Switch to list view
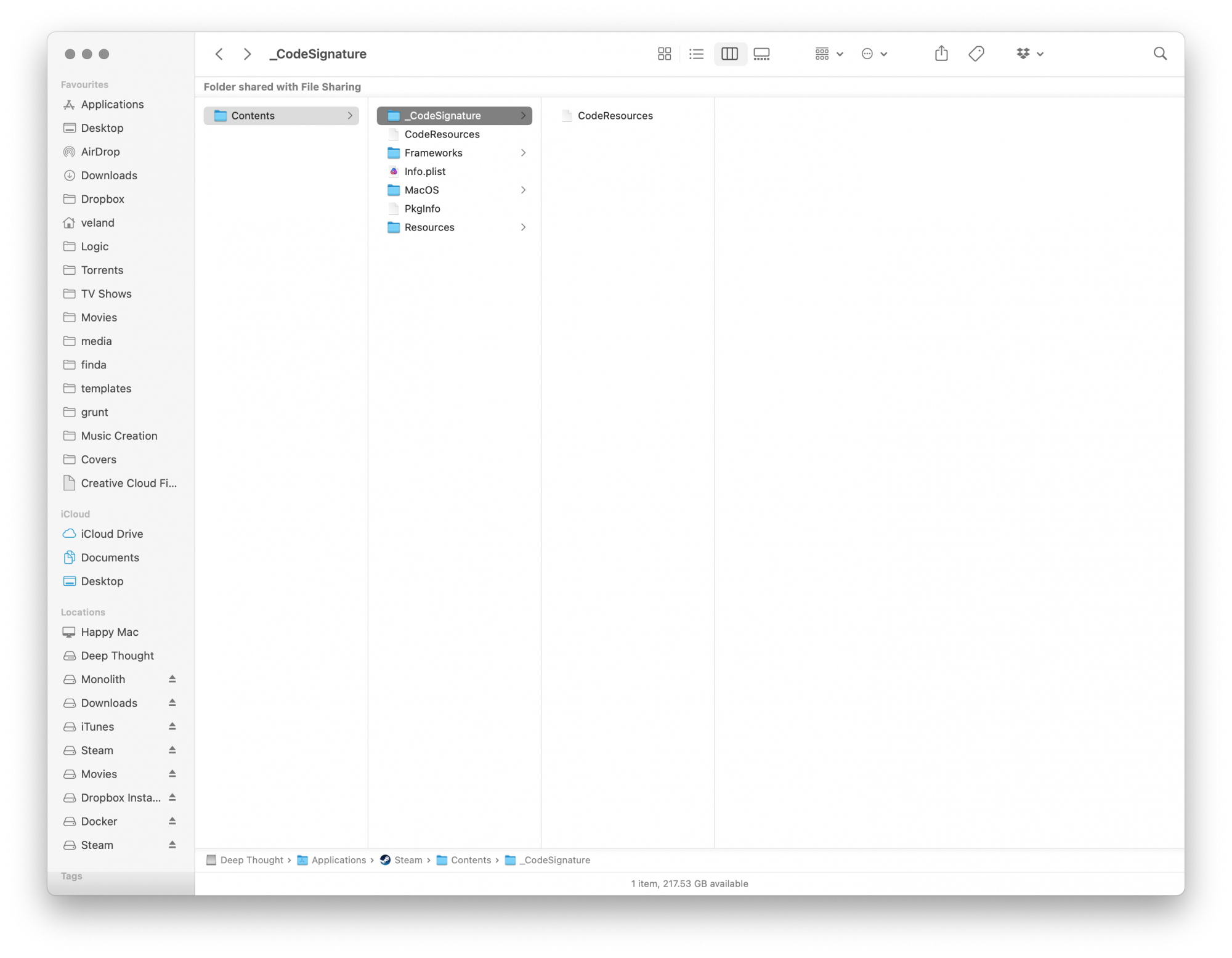 point(696,54)
